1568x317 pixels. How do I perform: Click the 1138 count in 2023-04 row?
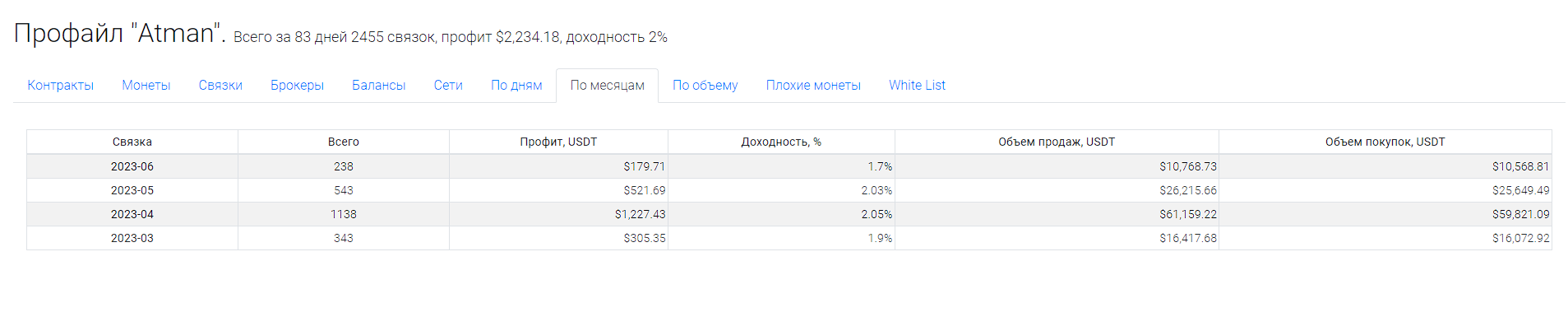pos(344,214)
